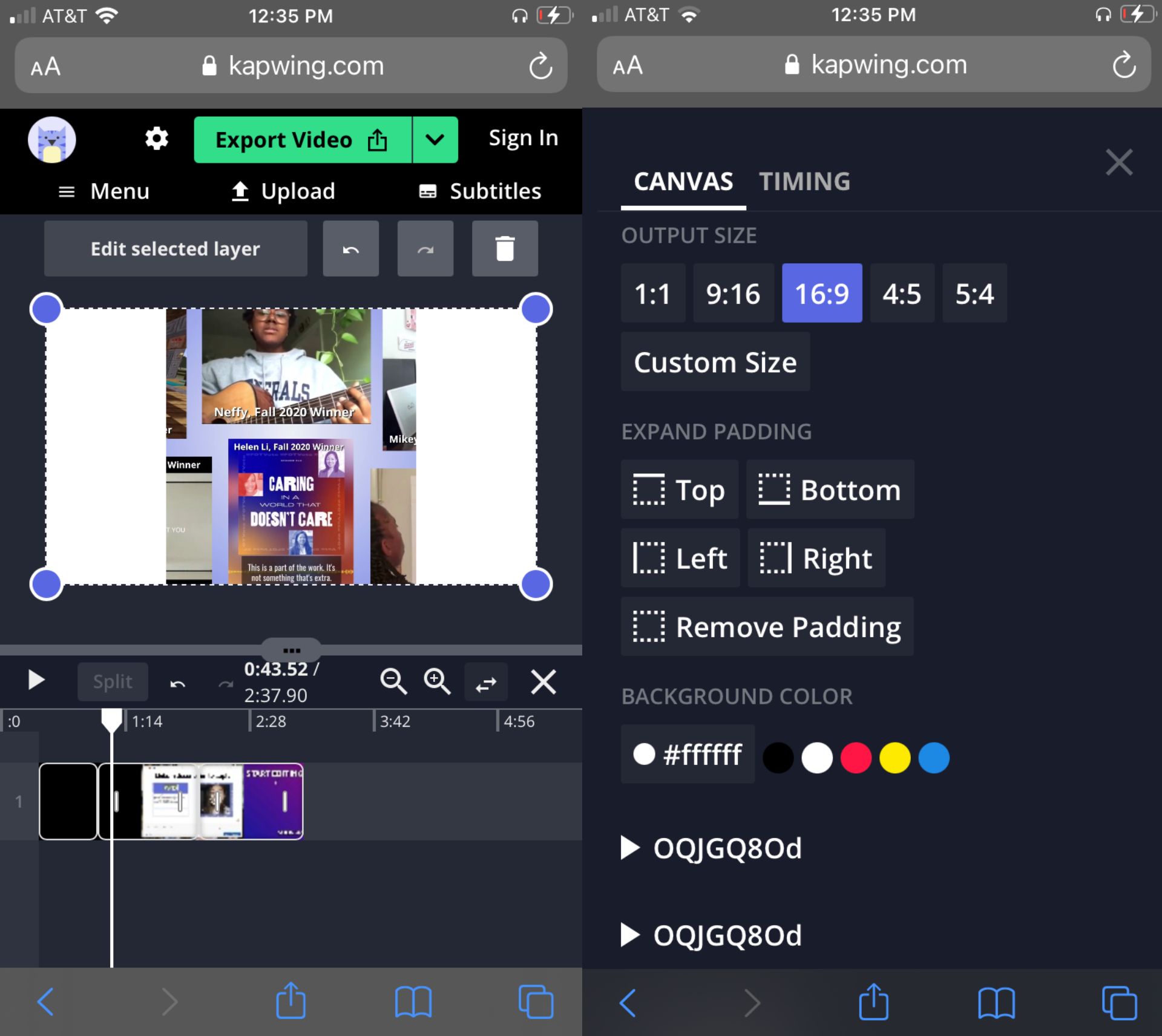Open the Export Video dropdown chevron
The height and width of the screenshot is (1036, 1162).
(x=435, y=140)
